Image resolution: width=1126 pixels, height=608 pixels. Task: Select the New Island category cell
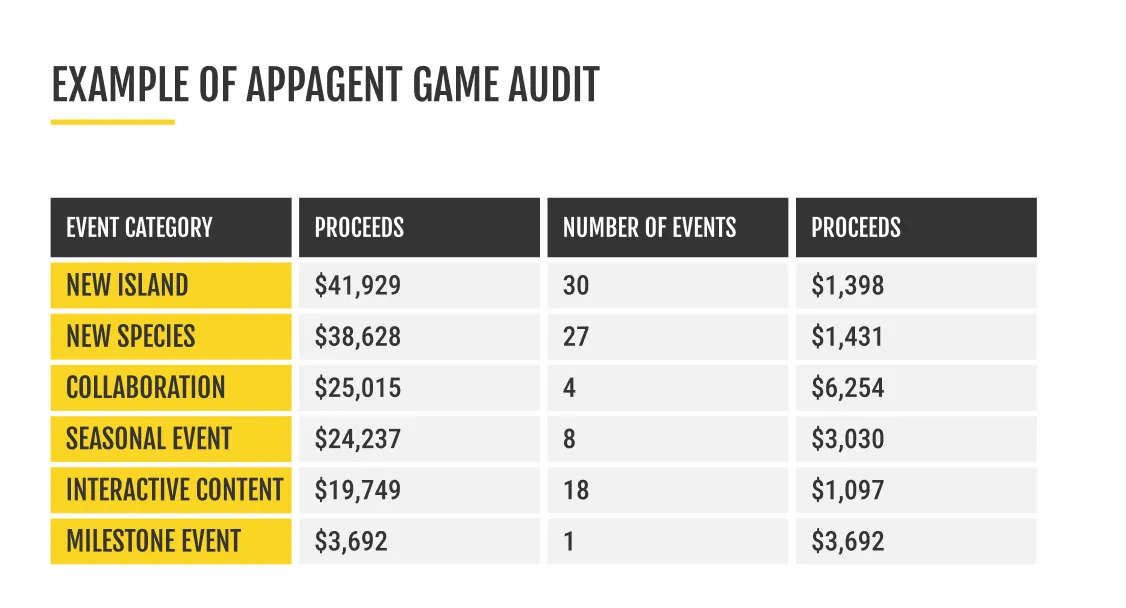tap(171, 286)
